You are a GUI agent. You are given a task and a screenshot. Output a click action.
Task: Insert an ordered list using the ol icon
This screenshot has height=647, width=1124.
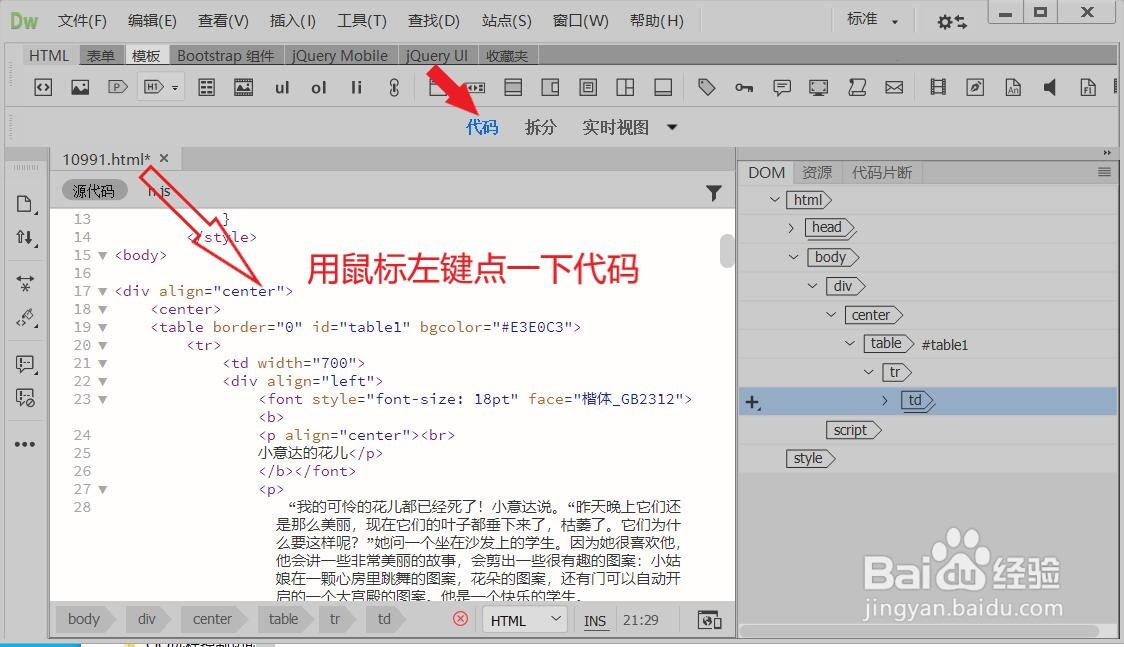click(318, 87)
